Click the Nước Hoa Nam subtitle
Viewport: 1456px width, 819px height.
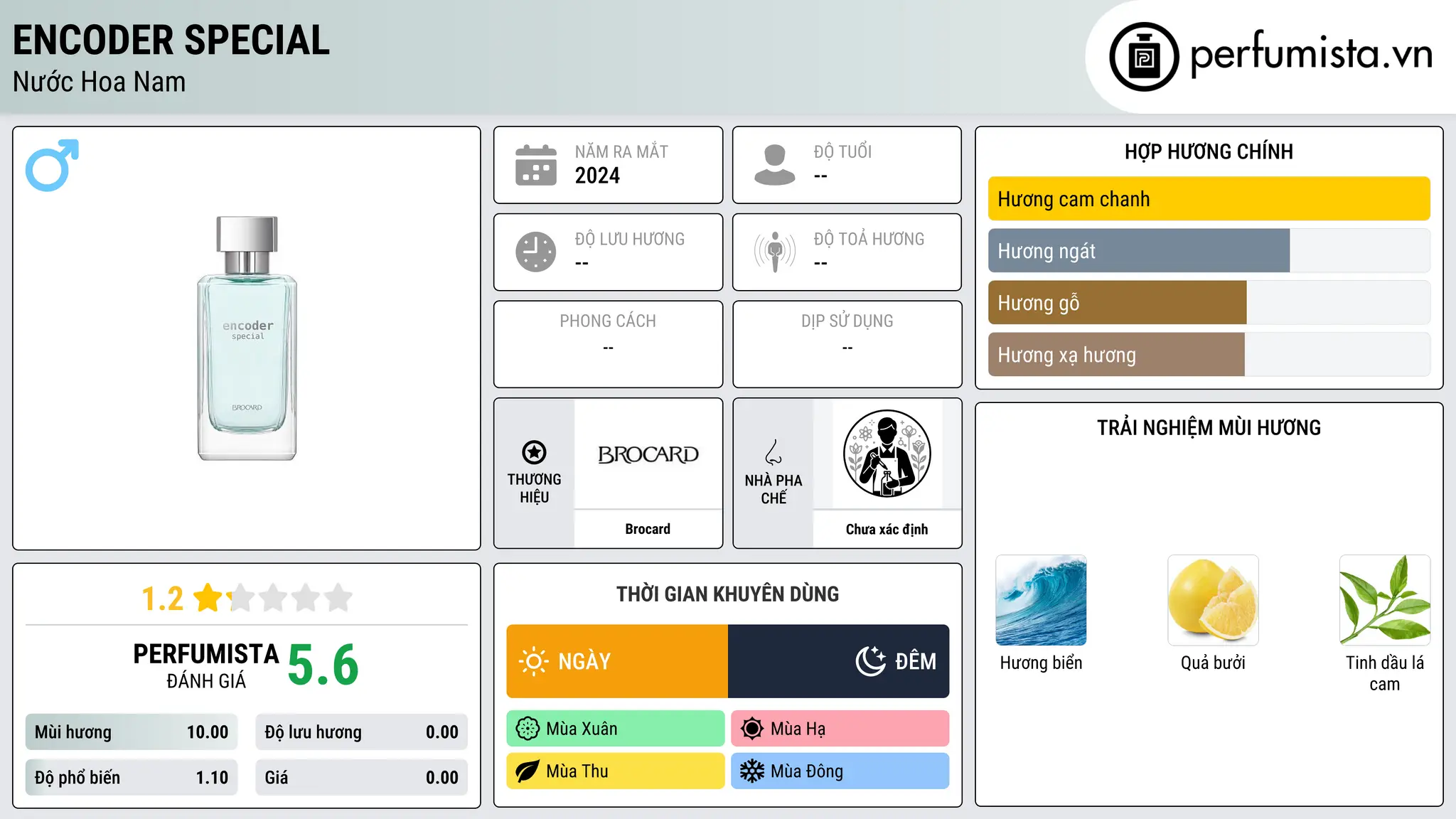tap(100, 82)
